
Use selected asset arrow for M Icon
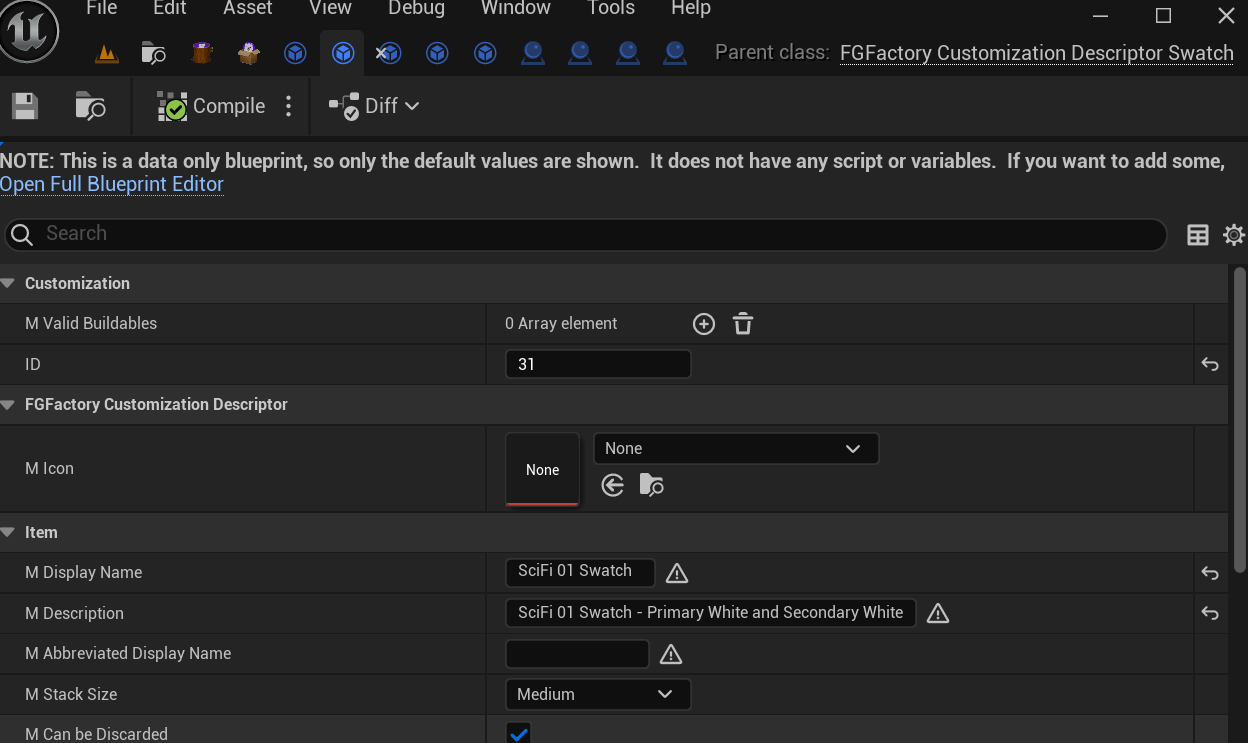click(x=613, y=486)
